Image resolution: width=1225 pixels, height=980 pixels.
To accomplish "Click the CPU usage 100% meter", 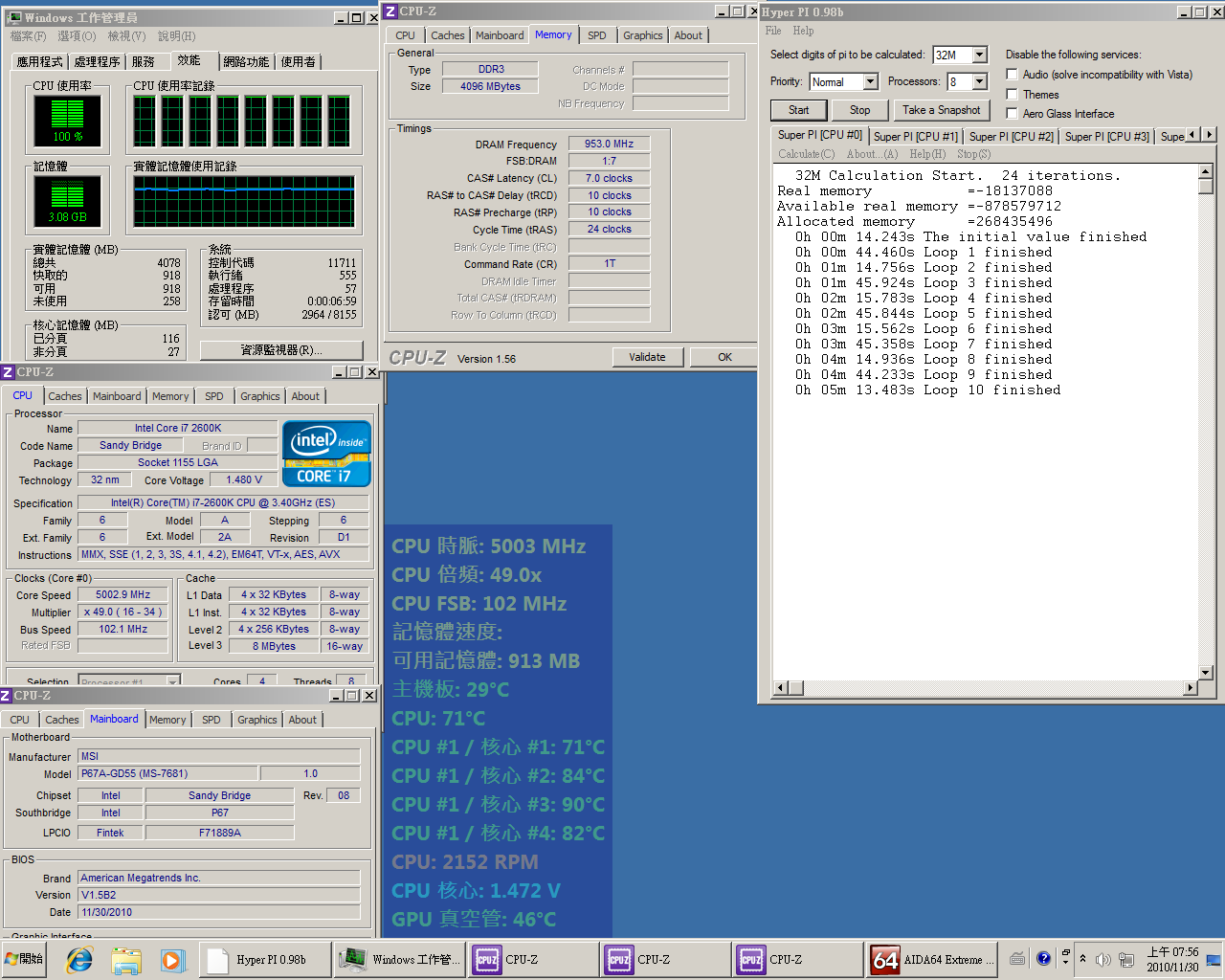I will (x=67, y=120).
